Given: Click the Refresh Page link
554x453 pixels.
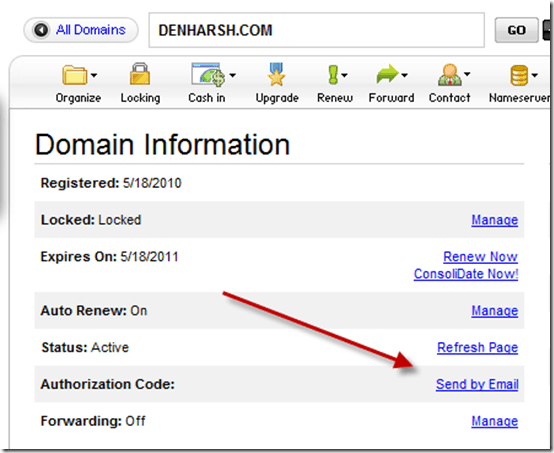Looking at the screenshot, I should (x=477, y=348).
